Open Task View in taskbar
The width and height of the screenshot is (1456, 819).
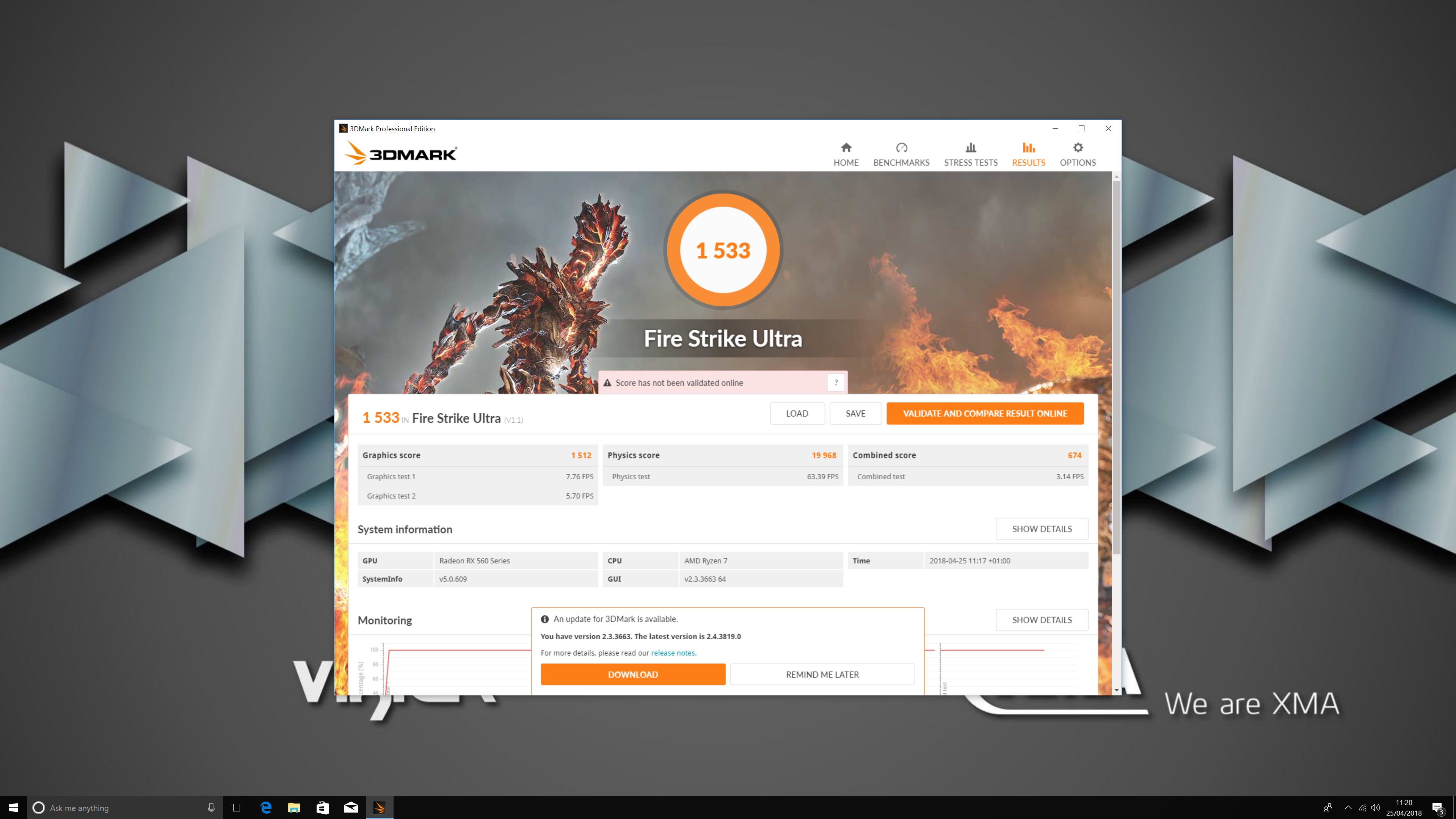coord(237,807)
